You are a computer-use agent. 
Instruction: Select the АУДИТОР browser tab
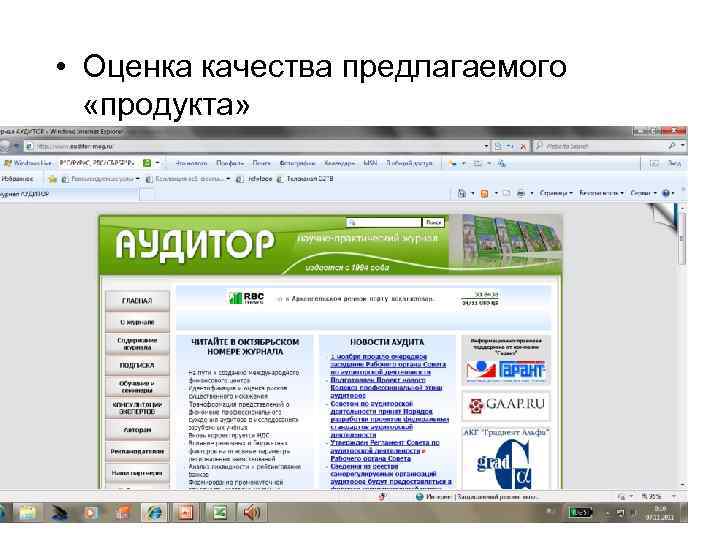[69, 194]
